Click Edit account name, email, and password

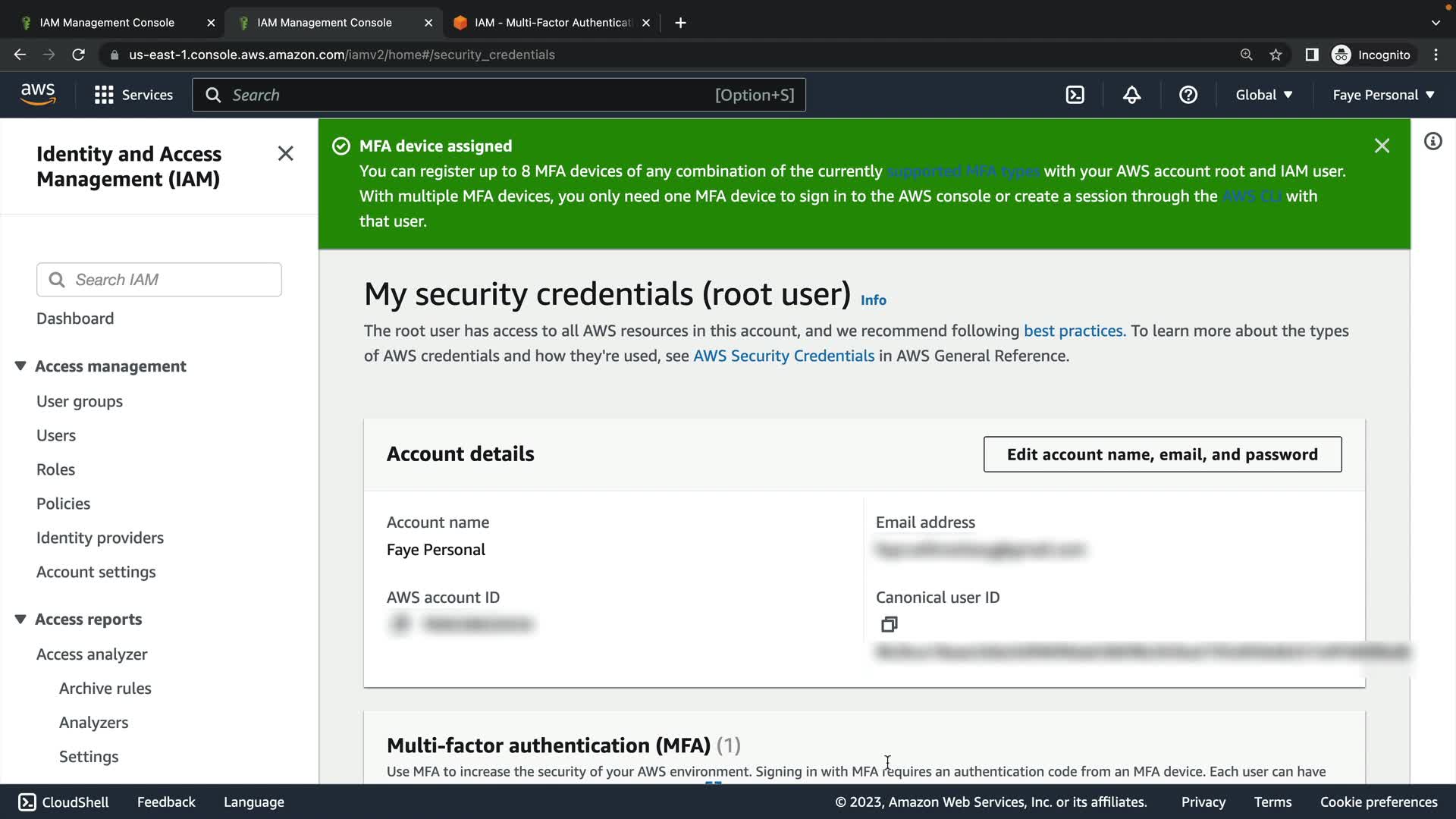(1162, 454)
